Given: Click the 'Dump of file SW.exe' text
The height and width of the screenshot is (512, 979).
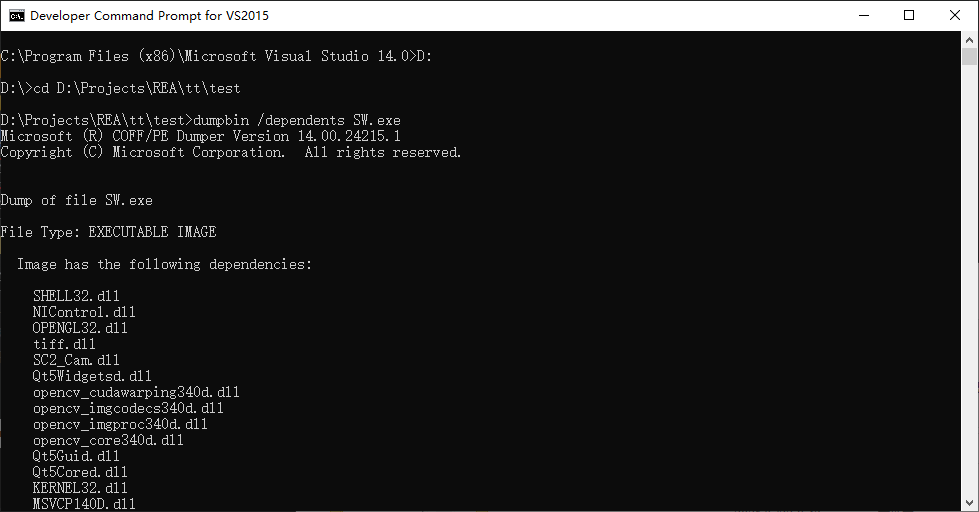Looking at the screenshot, I should pyautogui.click(x=77, y=200).
